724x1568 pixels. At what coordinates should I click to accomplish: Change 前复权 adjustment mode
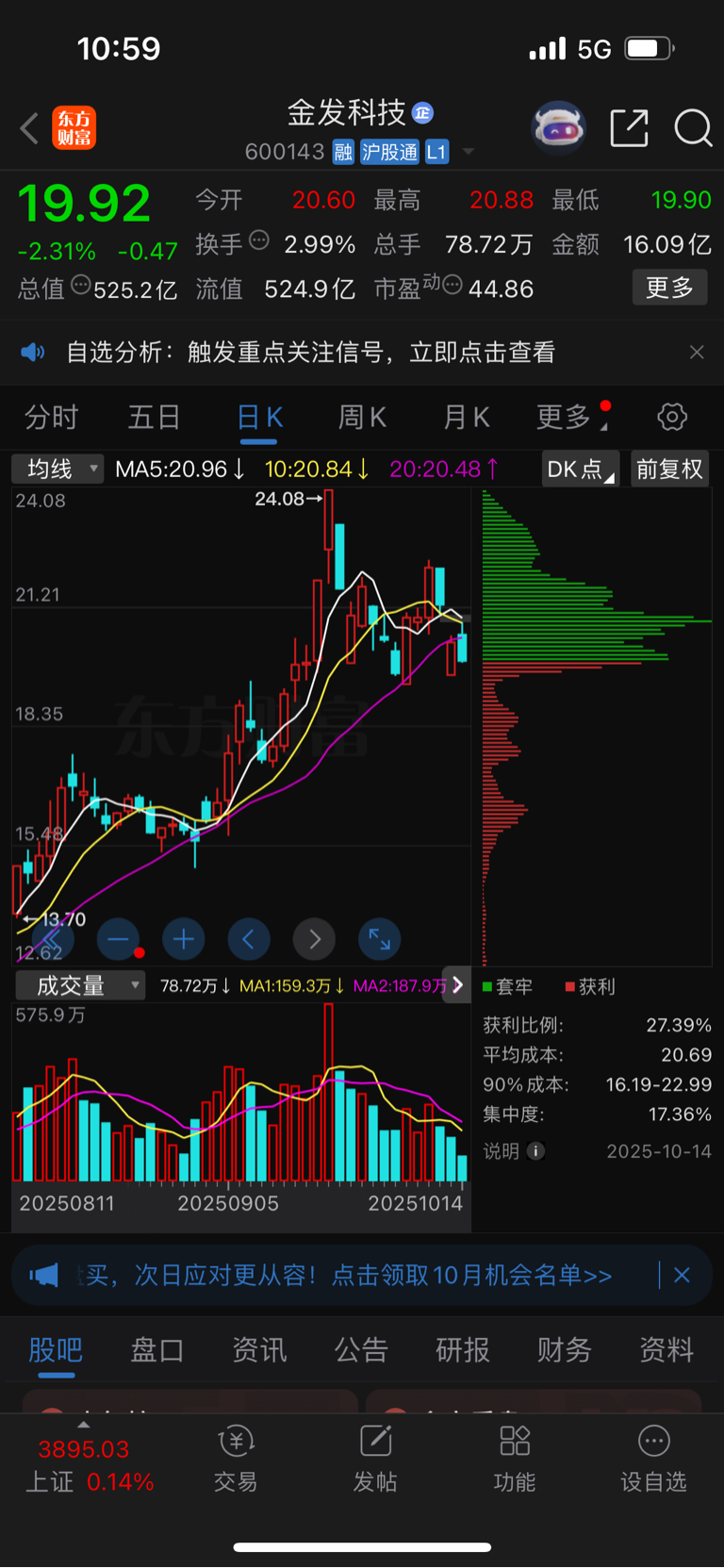click(669, 470)
